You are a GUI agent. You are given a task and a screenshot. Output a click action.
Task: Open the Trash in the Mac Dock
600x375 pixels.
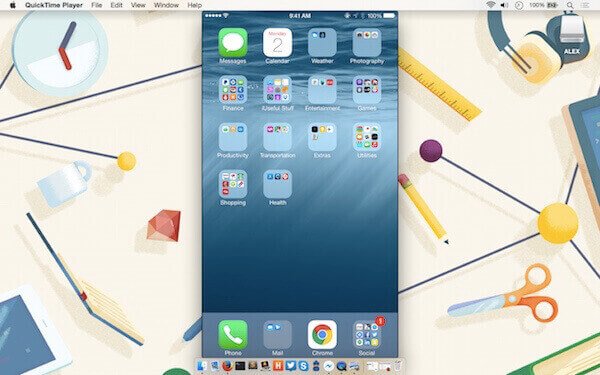399,366
